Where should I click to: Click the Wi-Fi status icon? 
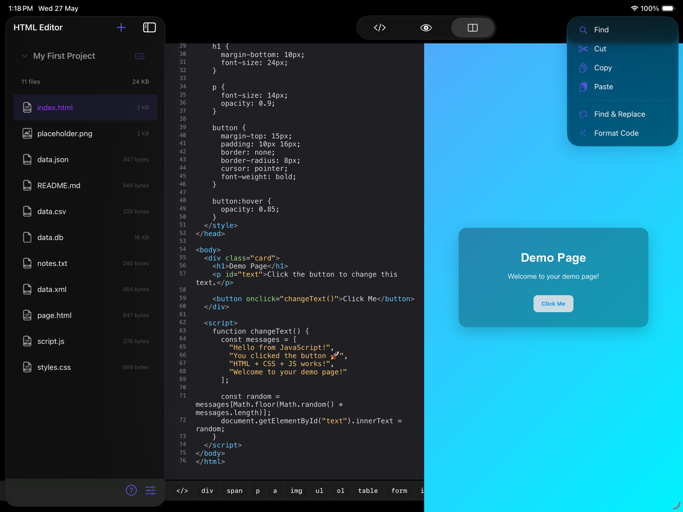tap(634, 8)
